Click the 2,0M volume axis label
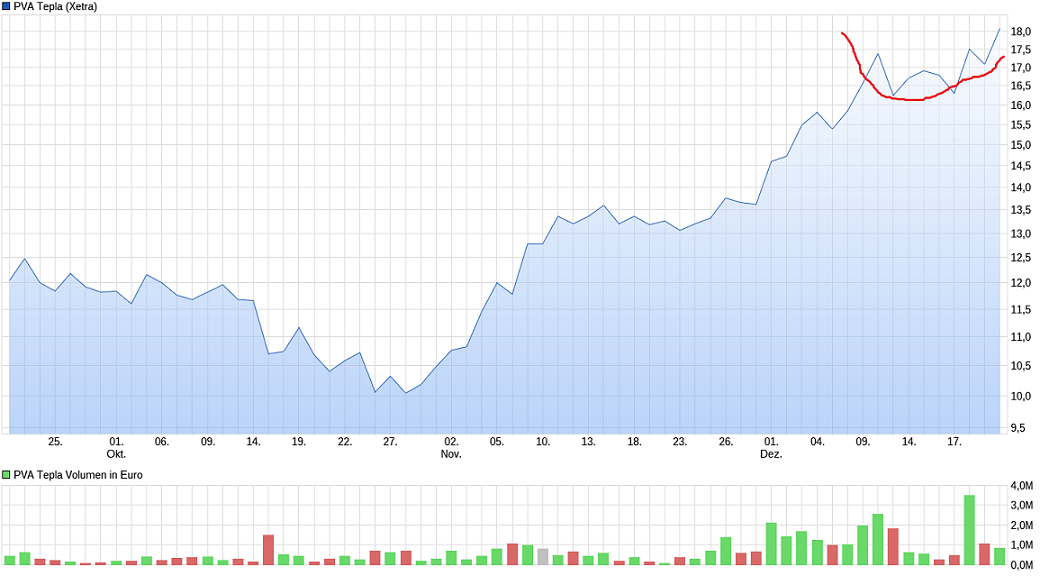The height and width of the screenshot is (576, 1049). pyautogui.click(x=1022, y=526)
